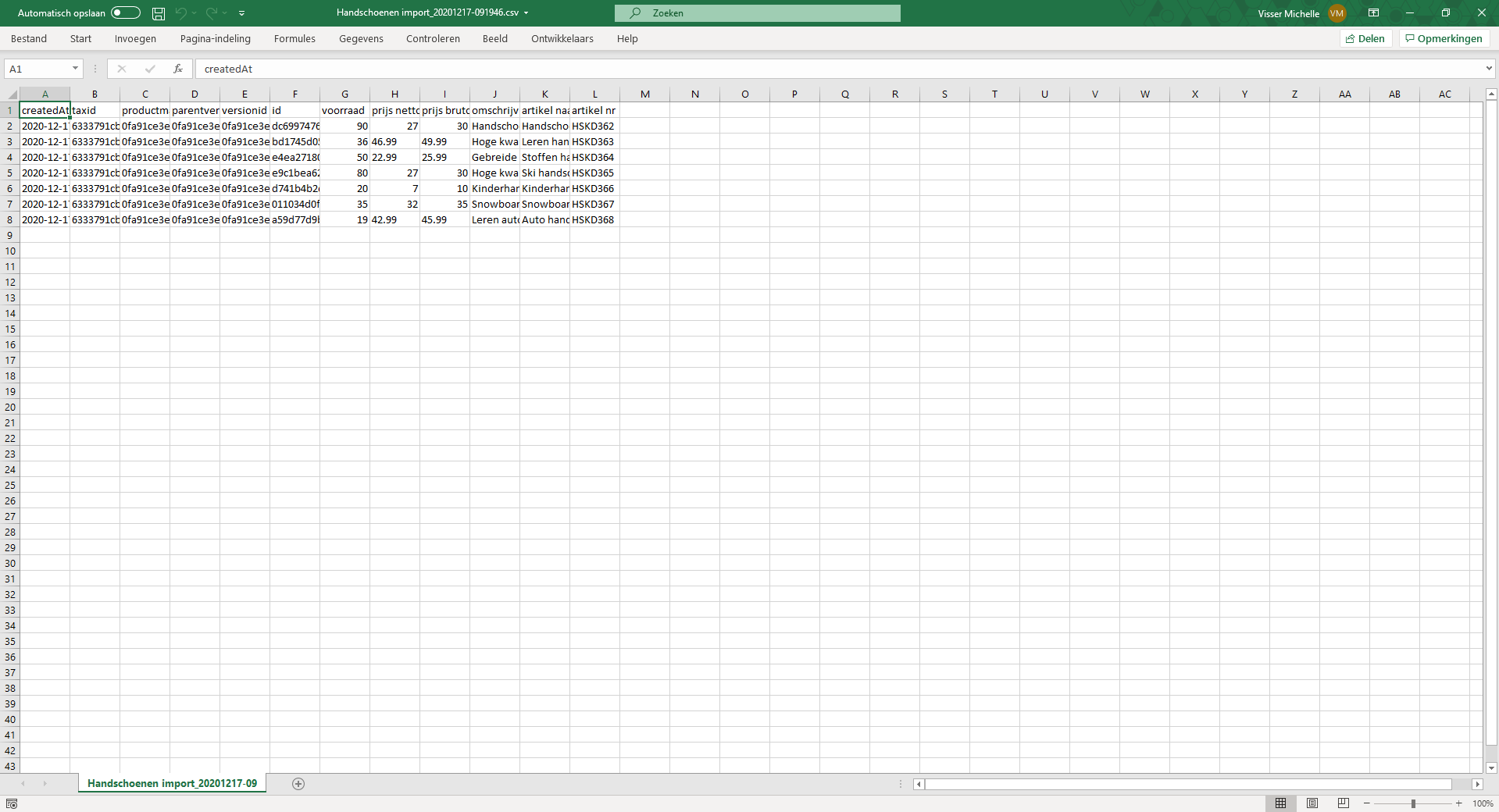1499x812 pixels.
Task: Switch to Page Break Preview icon
Action: coord(1344,803)
